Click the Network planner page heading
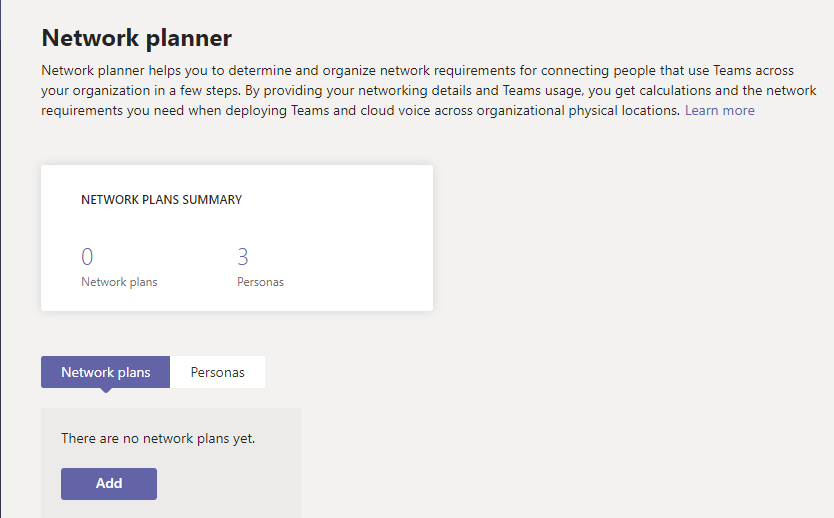 click(x=136, y=39)
